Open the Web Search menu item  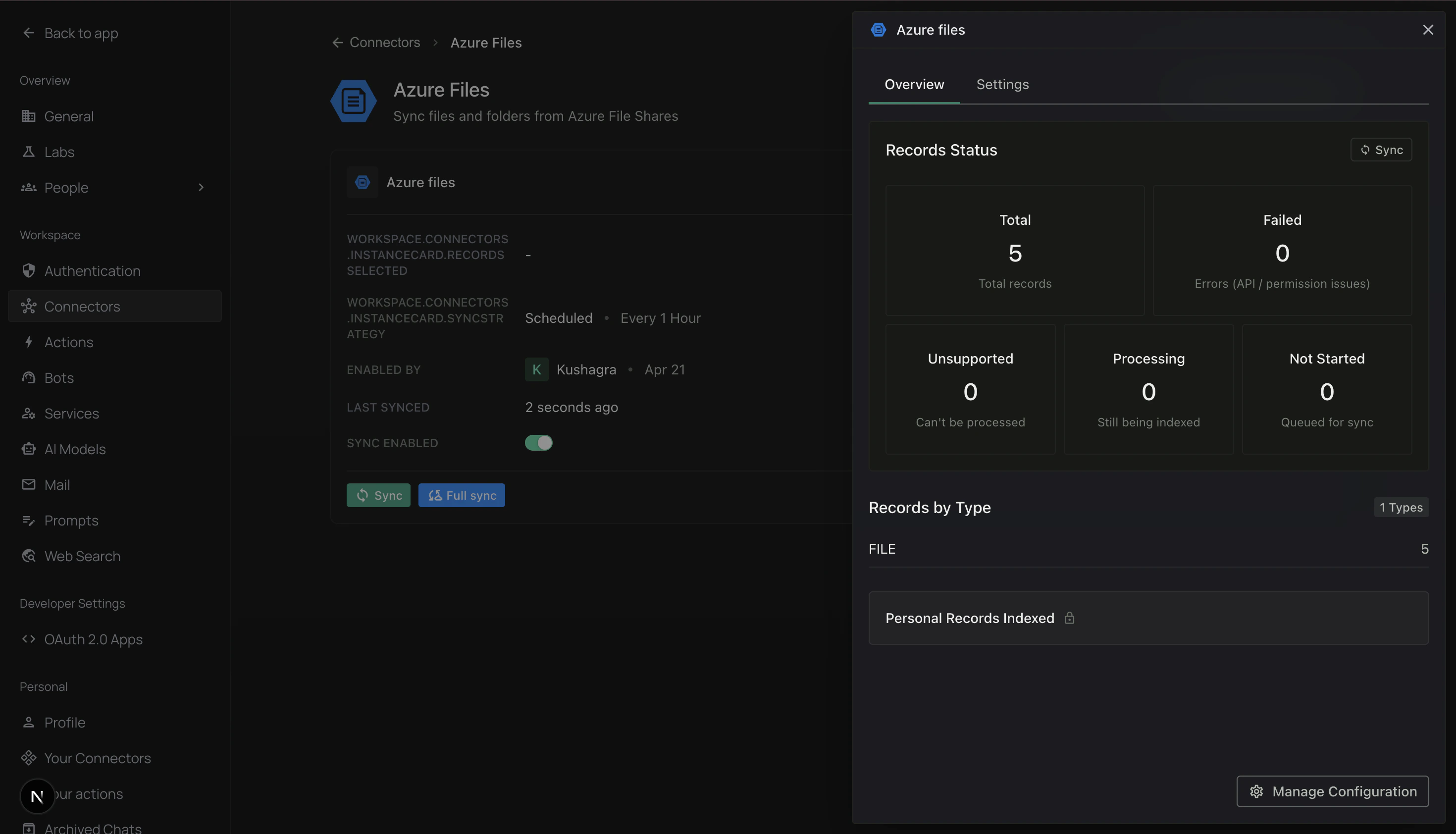(x=114, y=556)
